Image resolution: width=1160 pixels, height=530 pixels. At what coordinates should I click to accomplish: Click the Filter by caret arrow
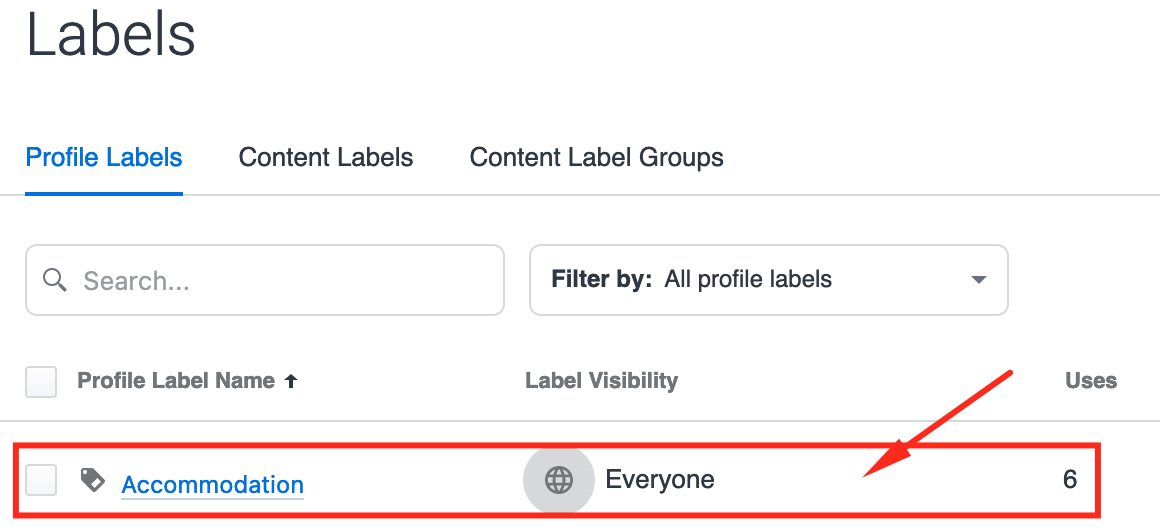979,280
